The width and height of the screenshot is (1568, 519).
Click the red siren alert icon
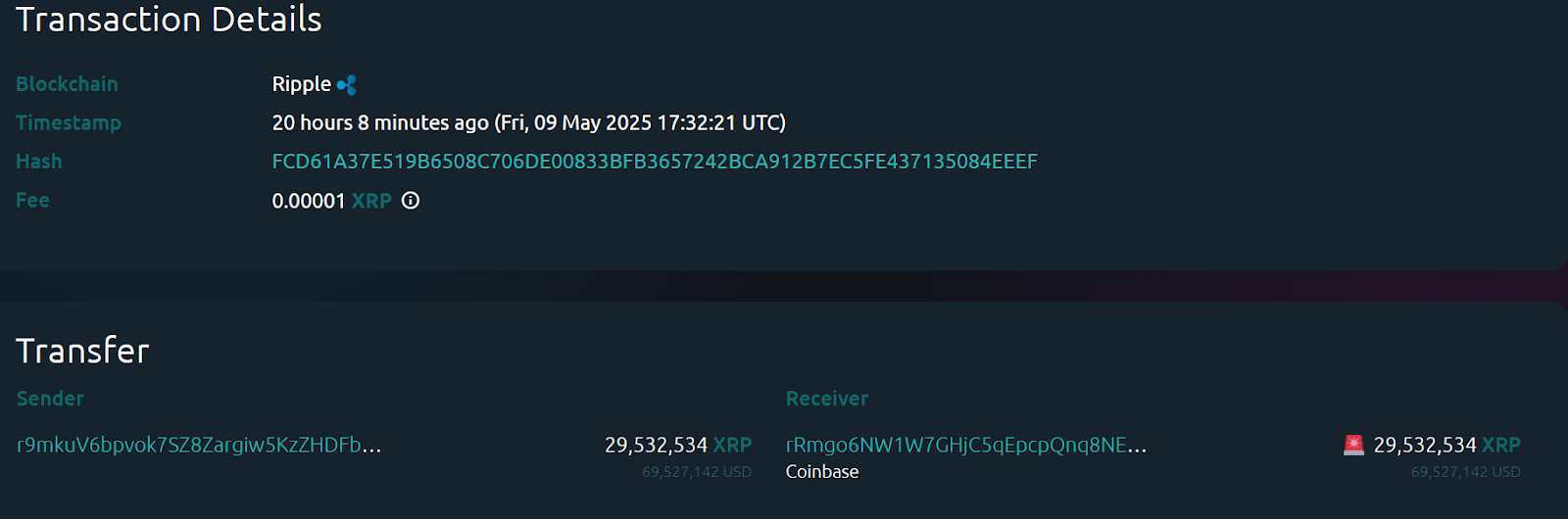click(x=1353, y=446)
